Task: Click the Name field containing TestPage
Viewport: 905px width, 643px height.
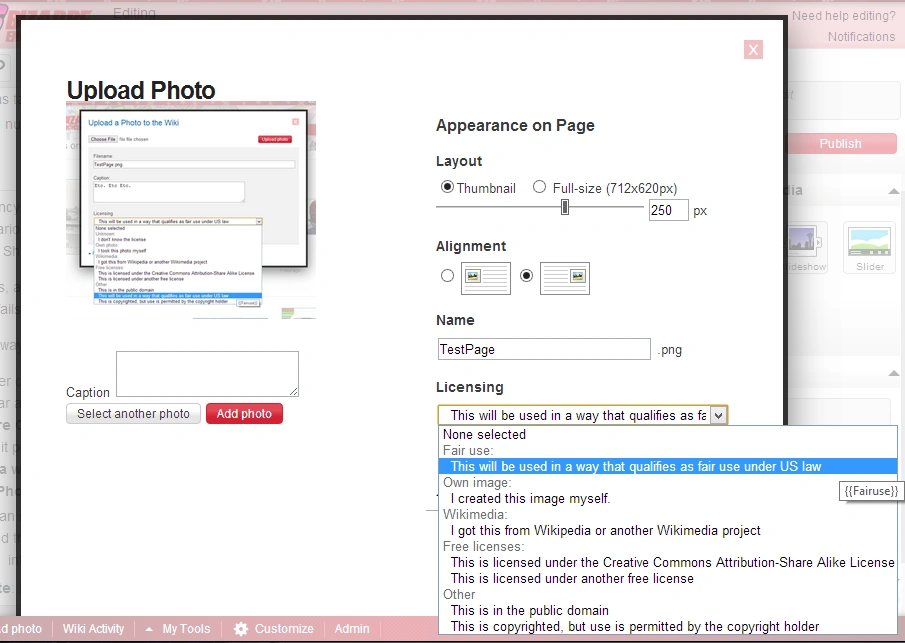Action: (x=544, y=349)
